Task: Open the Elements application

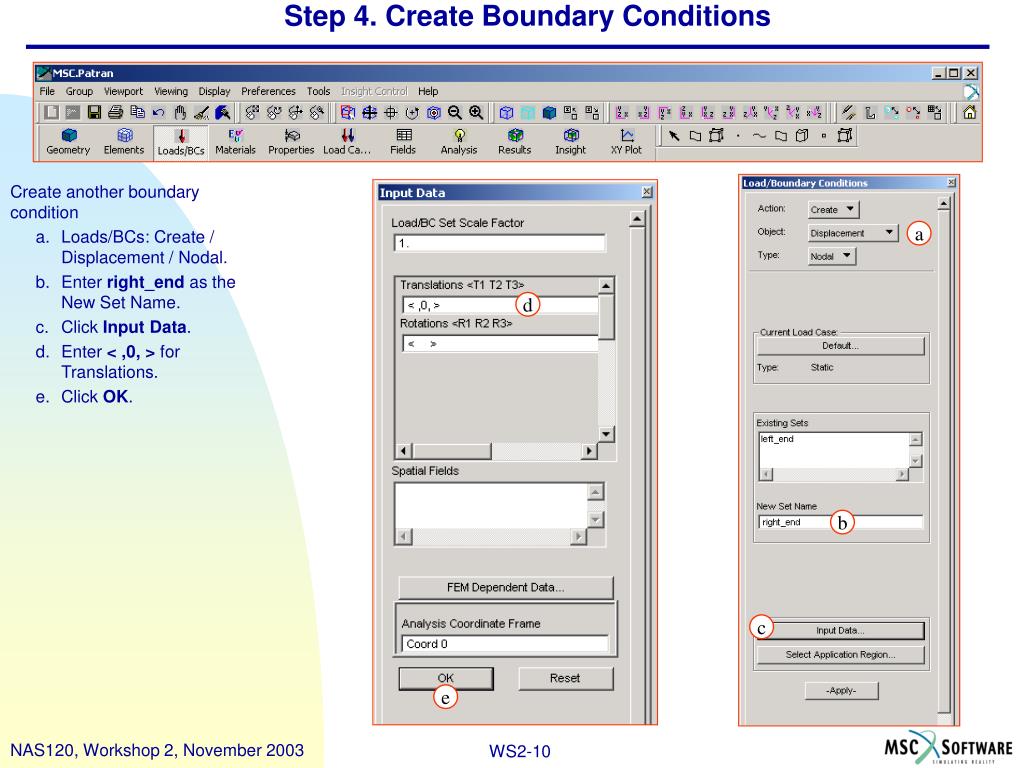Action: pos(124,142)
